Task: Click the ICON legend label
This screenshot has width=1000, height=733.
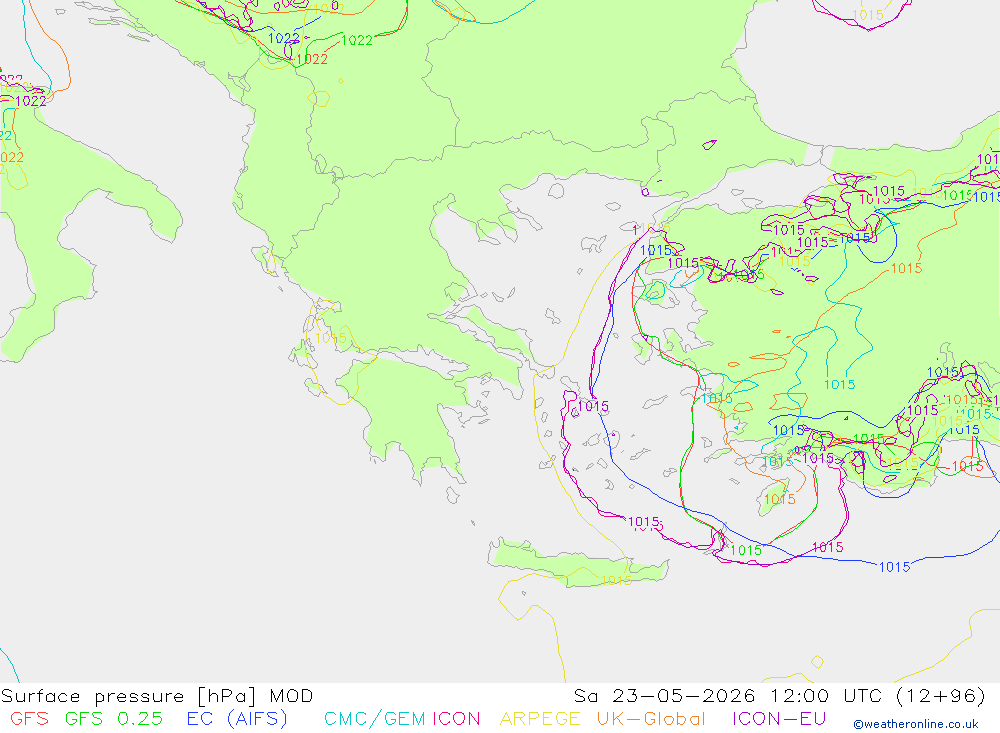Action: [456, 719]
